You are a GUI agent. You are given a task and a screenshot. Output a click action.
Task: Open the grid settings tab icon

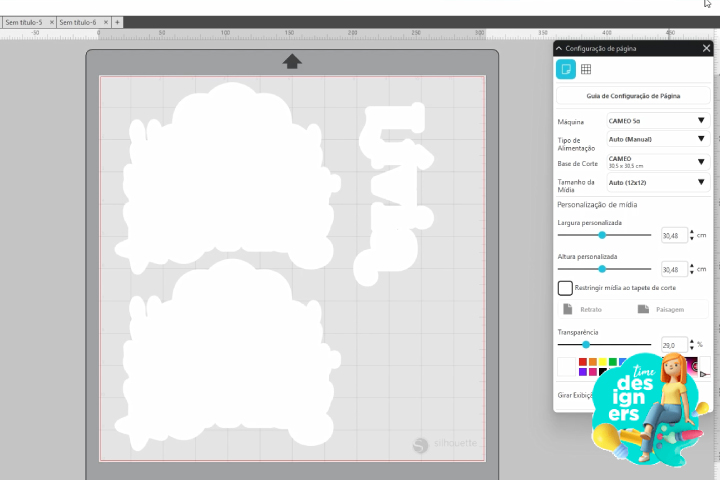point(586,69)
